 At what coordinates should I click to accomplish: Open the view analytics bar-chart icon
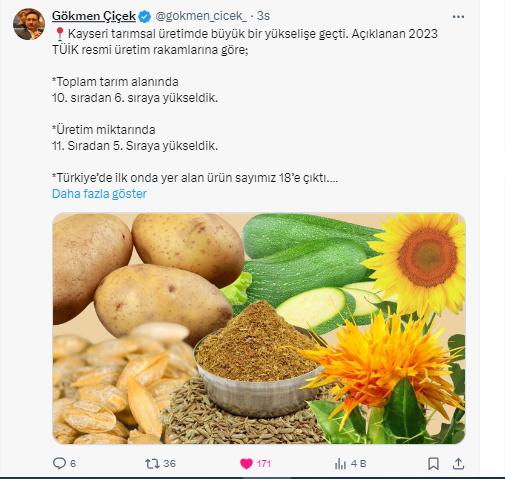click(340, 464)
